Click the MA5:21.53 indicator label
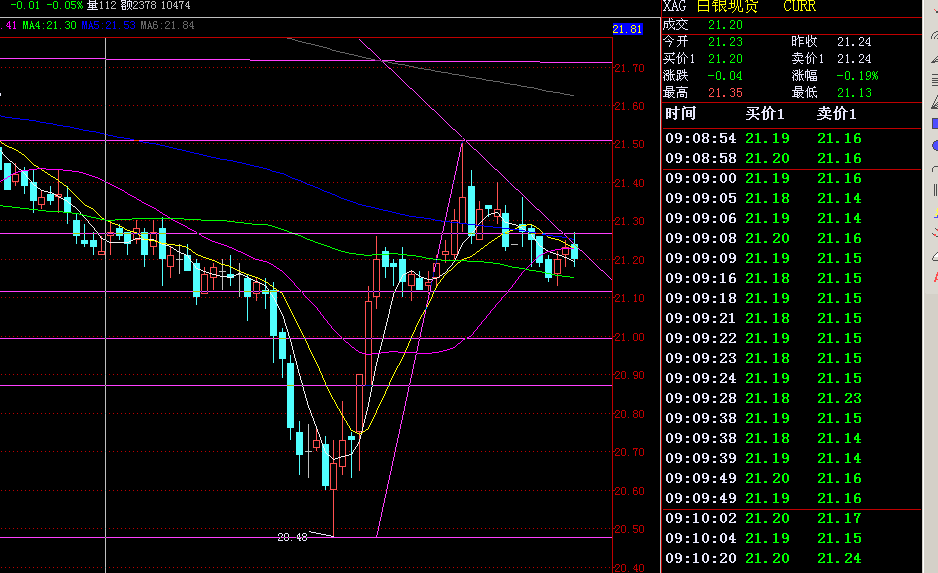 point(108,26)
